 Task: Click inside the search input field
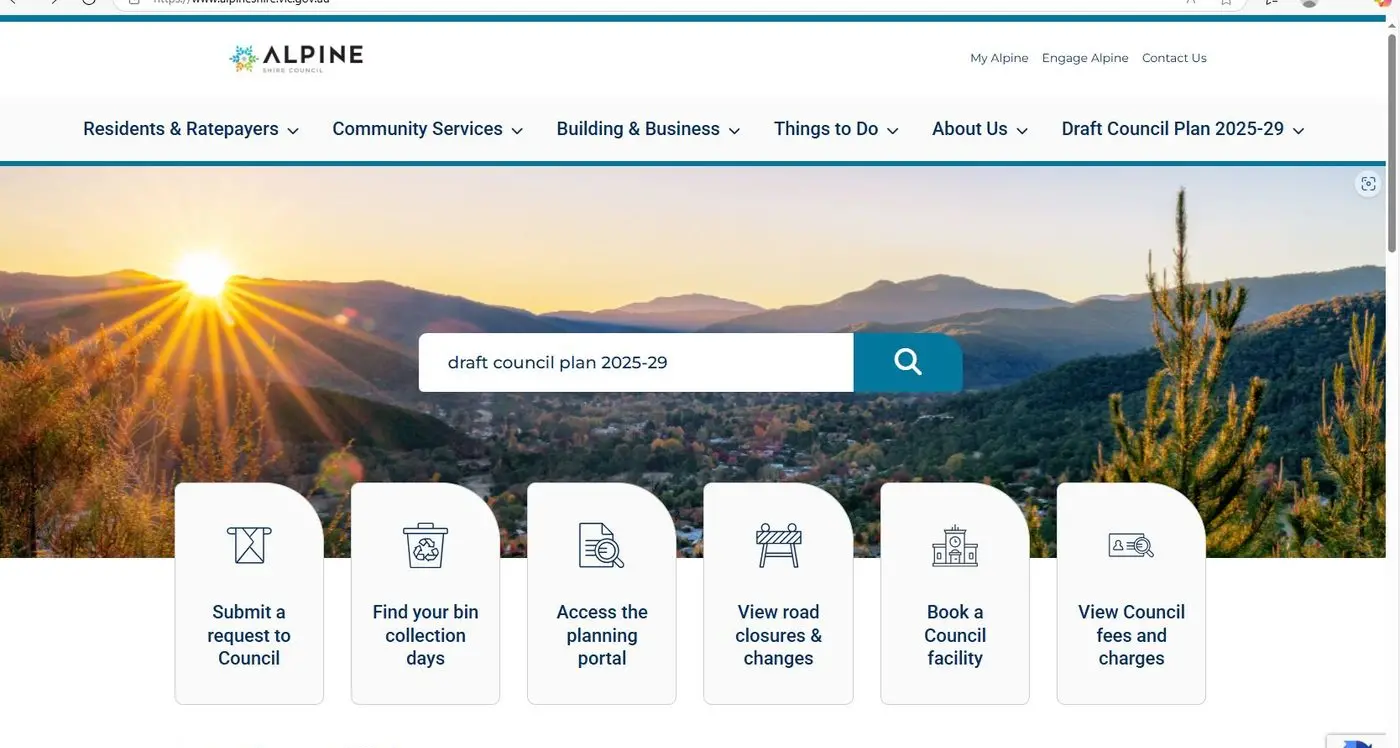(x=636, y=362)
